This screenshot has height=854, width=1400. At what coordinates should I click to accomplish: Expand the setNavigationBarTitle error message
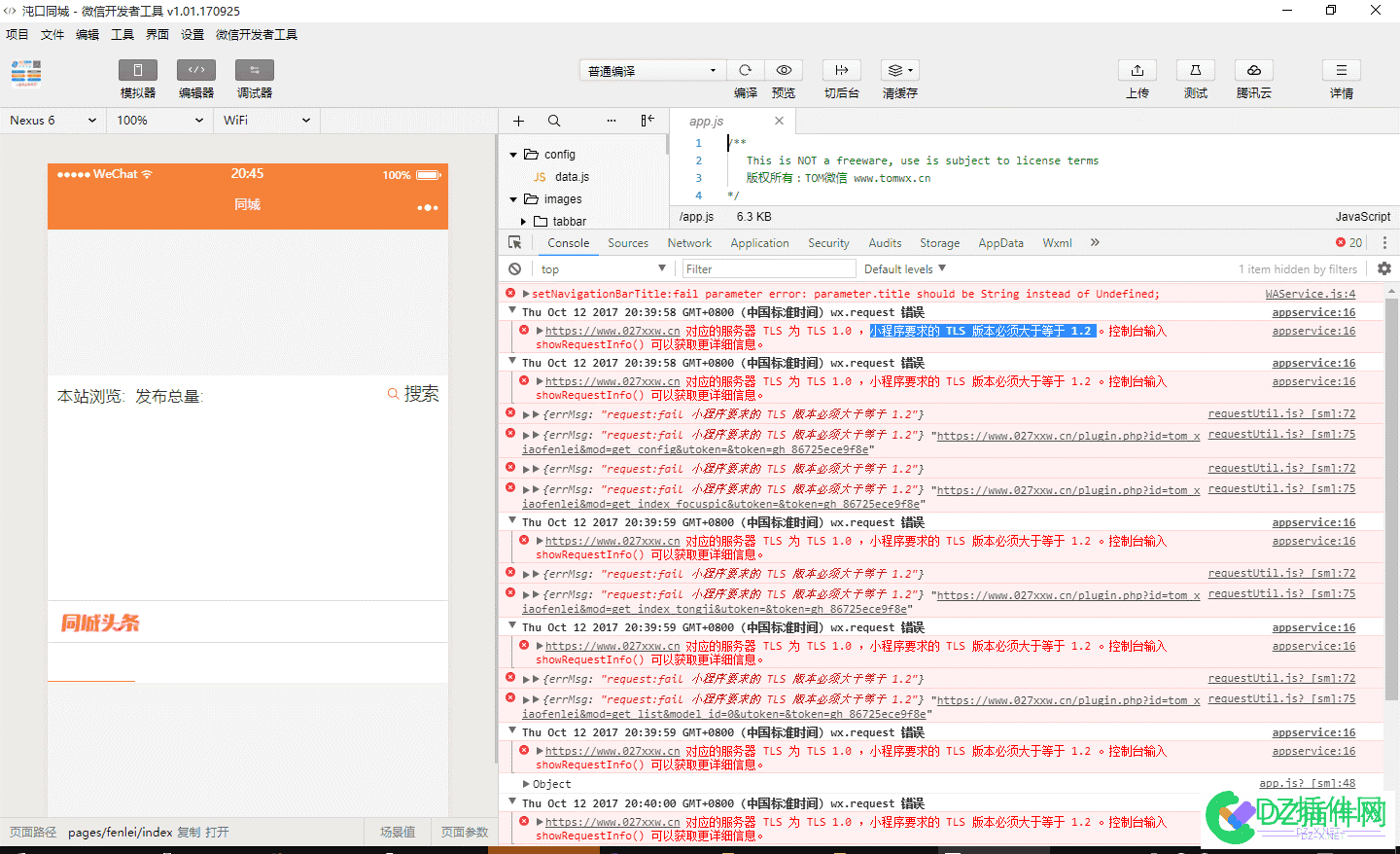(526, 294)
